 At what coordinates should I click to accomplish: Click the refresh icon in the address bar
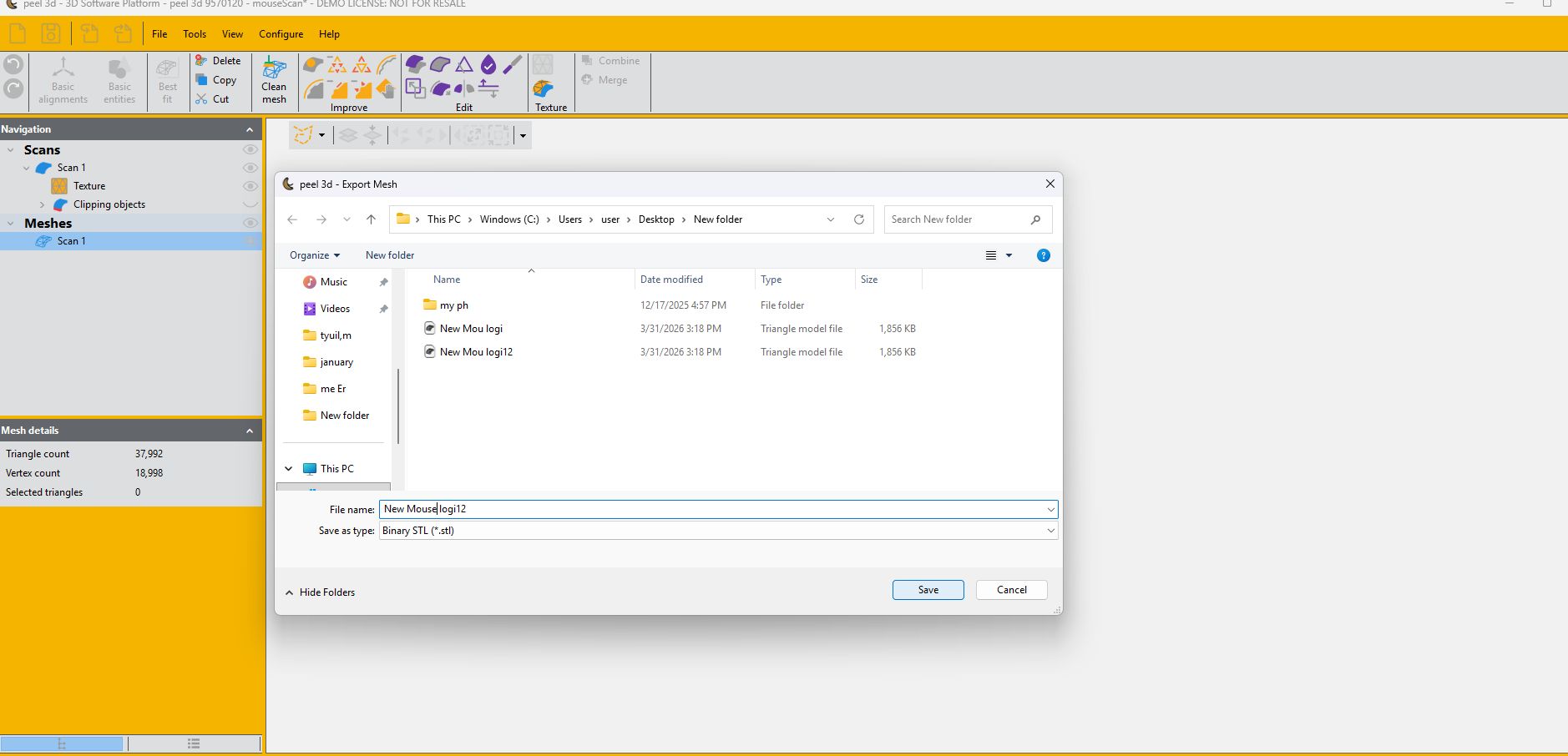pos(858,219)
